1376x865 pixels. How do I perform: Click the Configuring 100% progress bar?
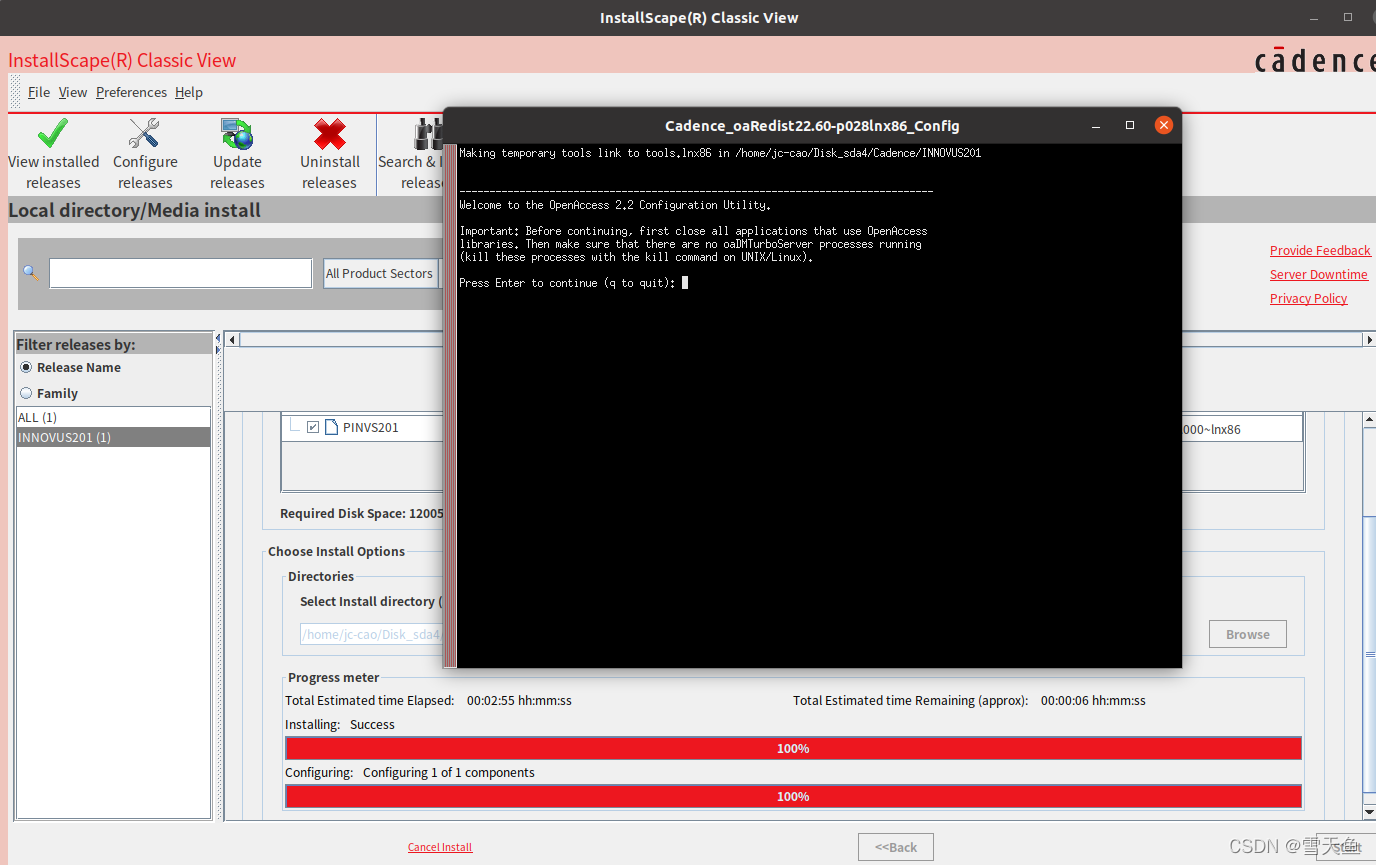coord(793,796)
